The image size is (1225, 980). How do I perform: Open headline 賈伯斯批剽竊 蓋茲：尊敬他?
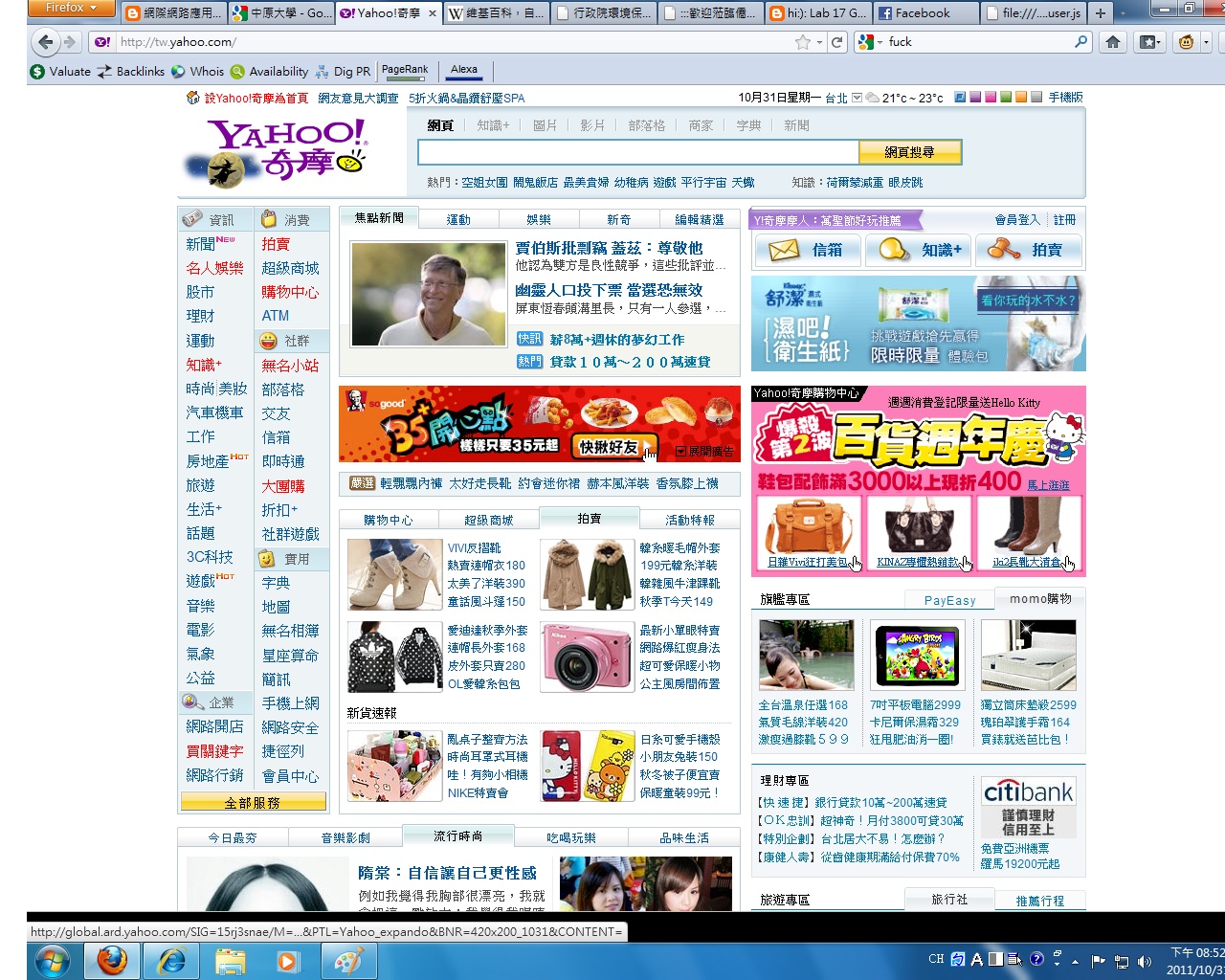(609, 248)
